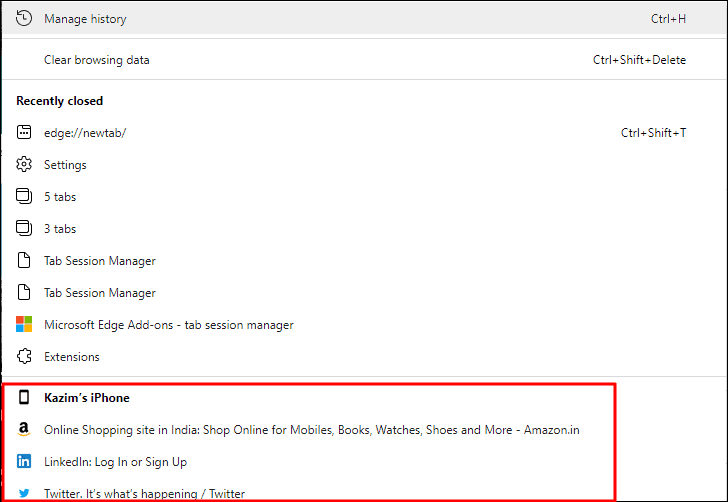Click the Settings gear icon
This screenshot has height=502, width=728.
coord(24,164)
